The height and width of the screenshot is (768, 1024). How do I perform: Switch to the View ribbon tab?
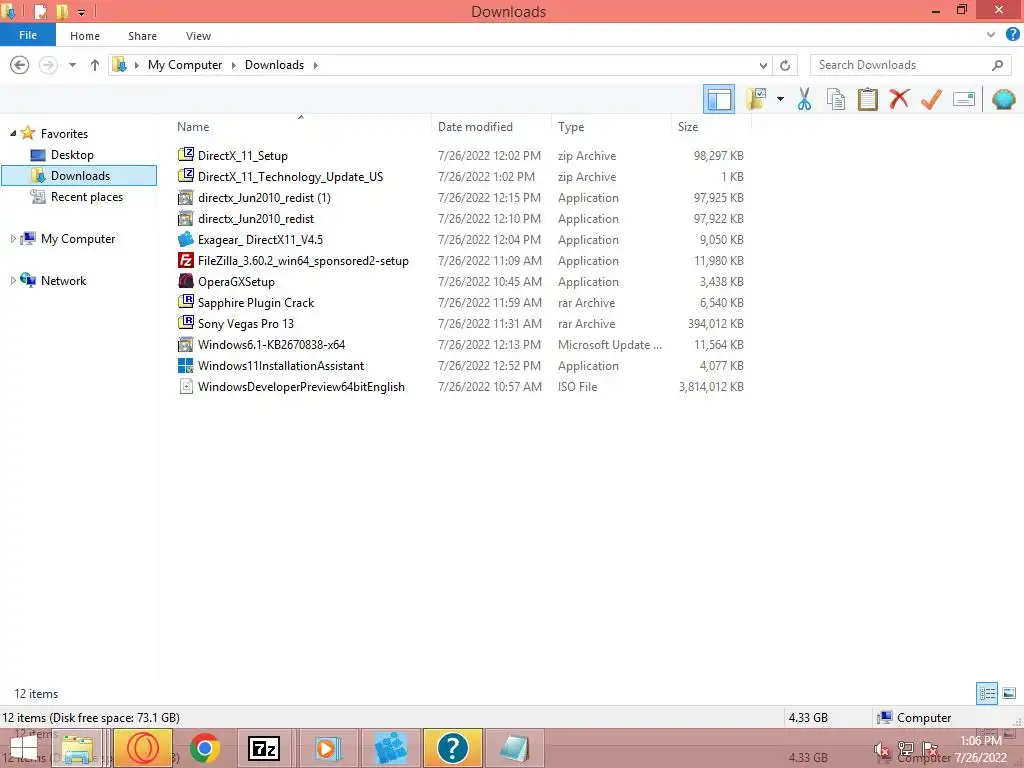pos(199,36)
